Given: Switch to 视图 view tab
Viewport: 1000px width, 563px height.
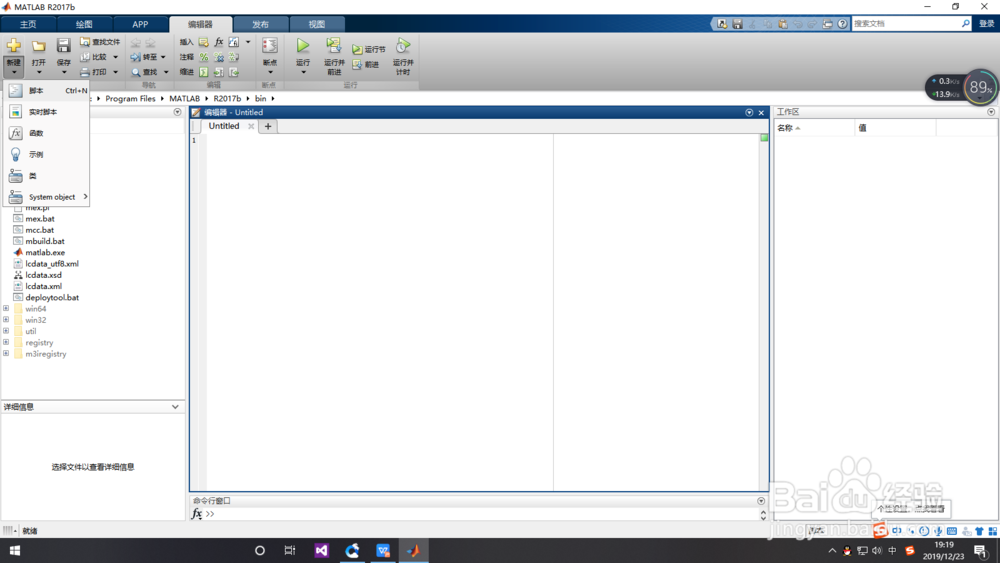Looking at the screenshot, I should (x=317, y=24).
